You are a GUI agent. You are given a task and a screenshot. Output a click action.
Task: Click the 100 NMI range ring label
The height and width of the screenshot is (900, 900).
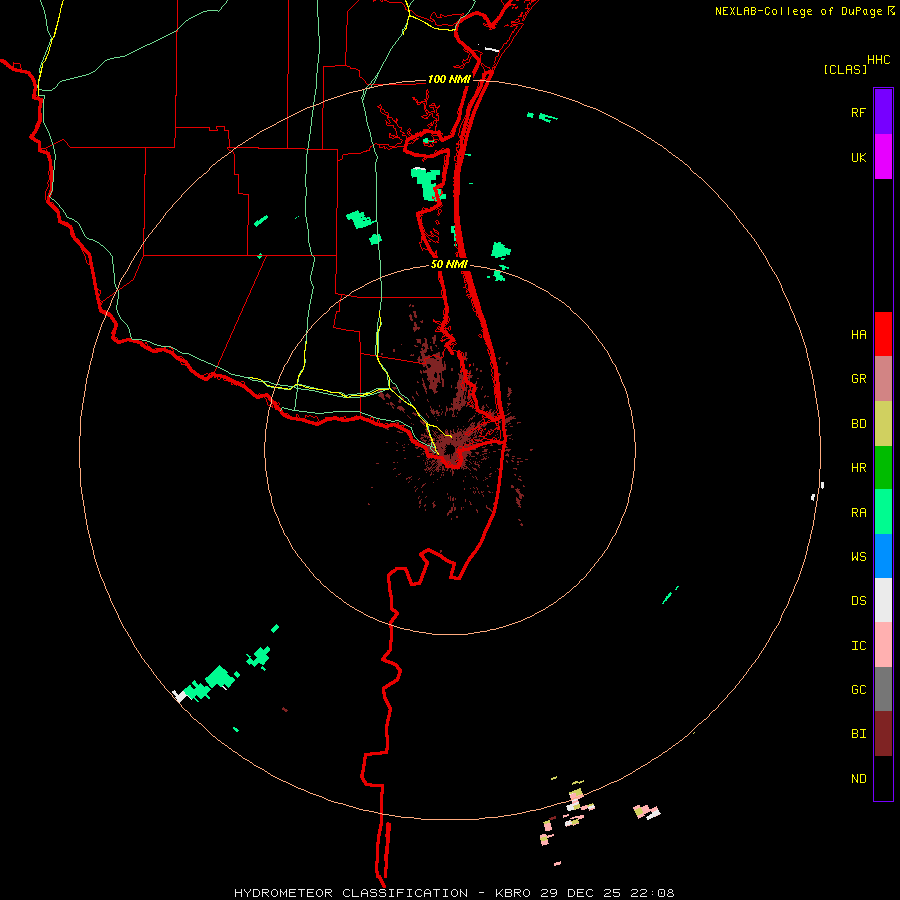449,79
